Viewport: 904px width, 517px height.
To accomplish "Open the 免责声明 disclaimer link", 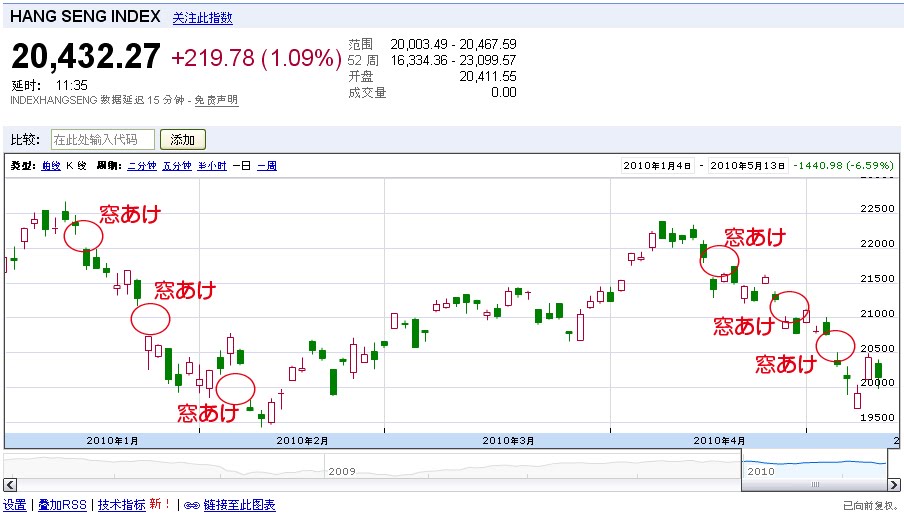I will click(x=216, y=100).
